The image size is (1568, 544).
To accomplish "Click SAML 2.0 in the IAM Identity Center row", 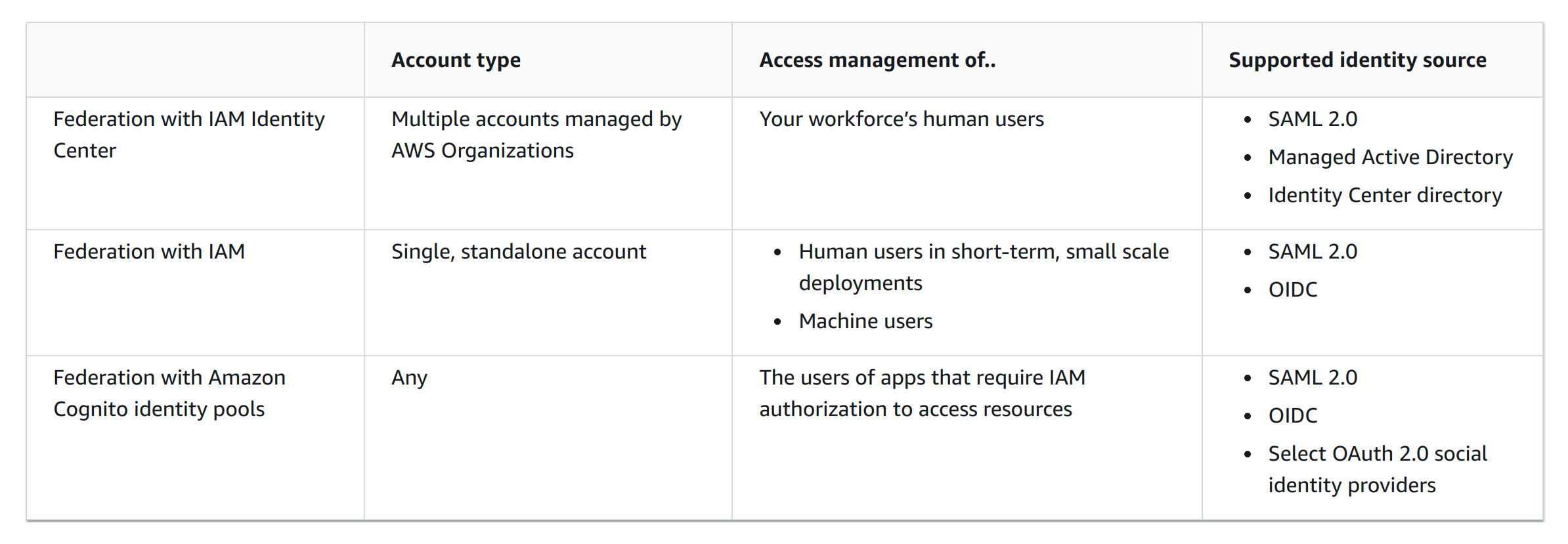I will coord(1312,119).
